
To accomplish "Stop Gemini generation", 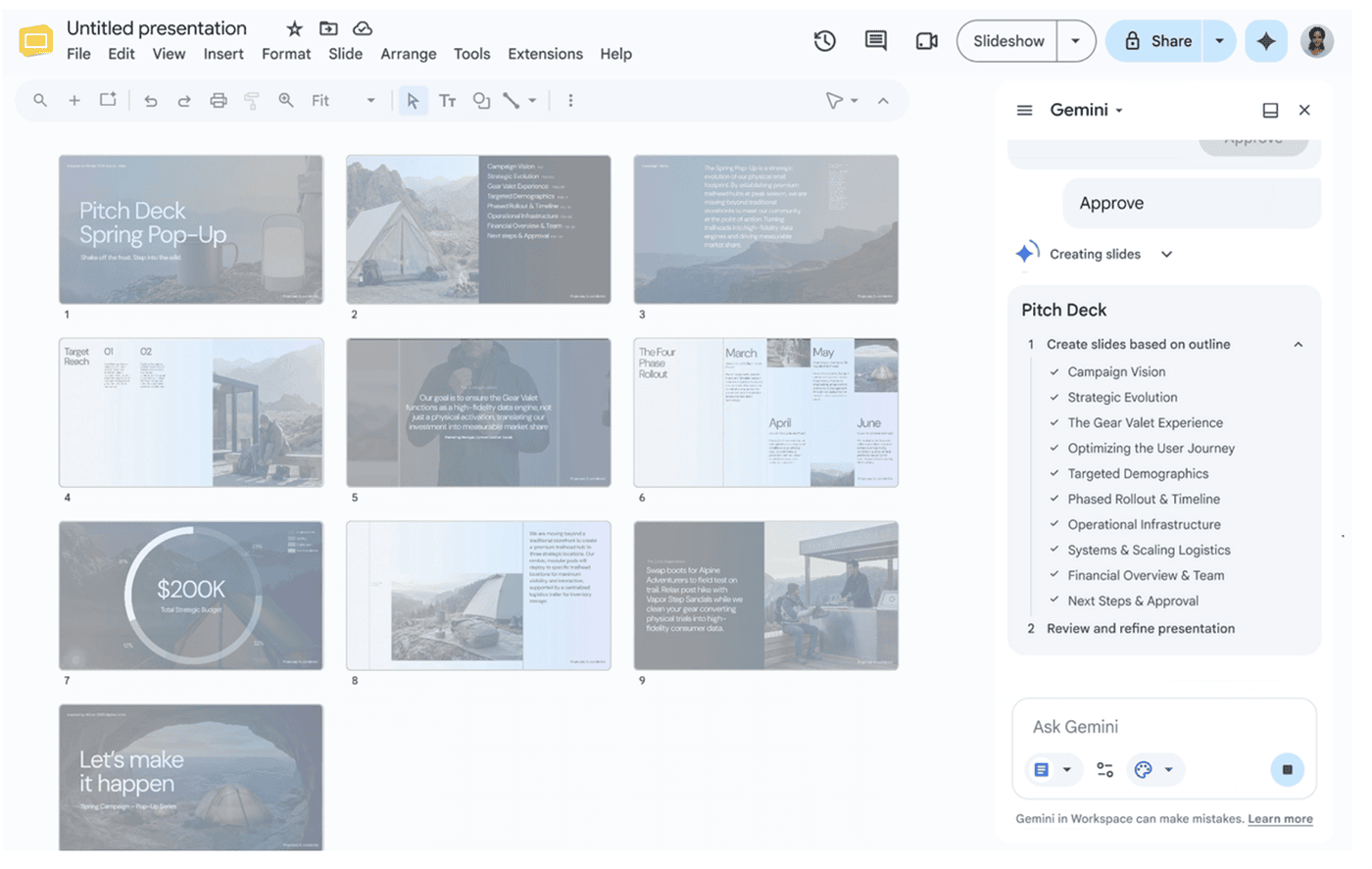I will [1287, 770].
